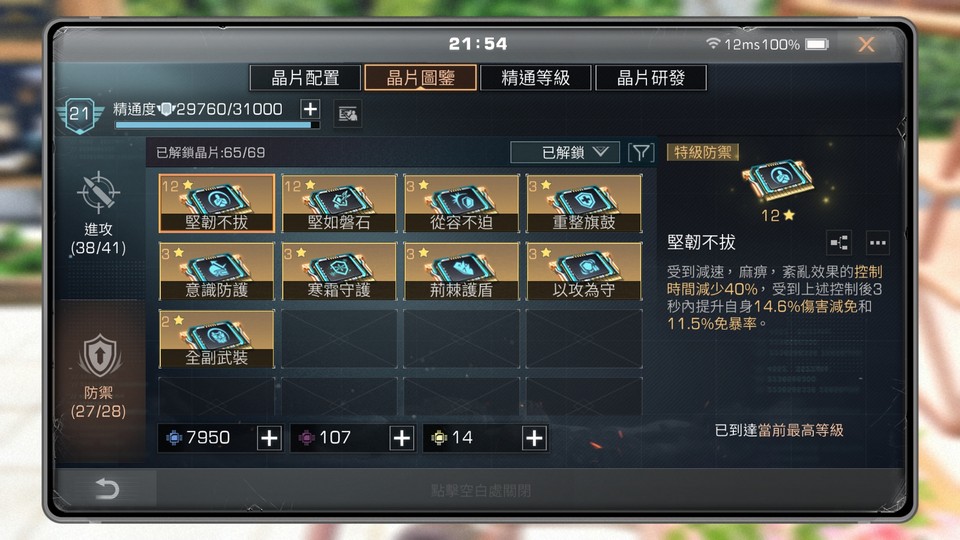960x540 pixels.
Task: Switch to the 晶片配置 tab
Action: pyautogui.click(x=305, y=78)
